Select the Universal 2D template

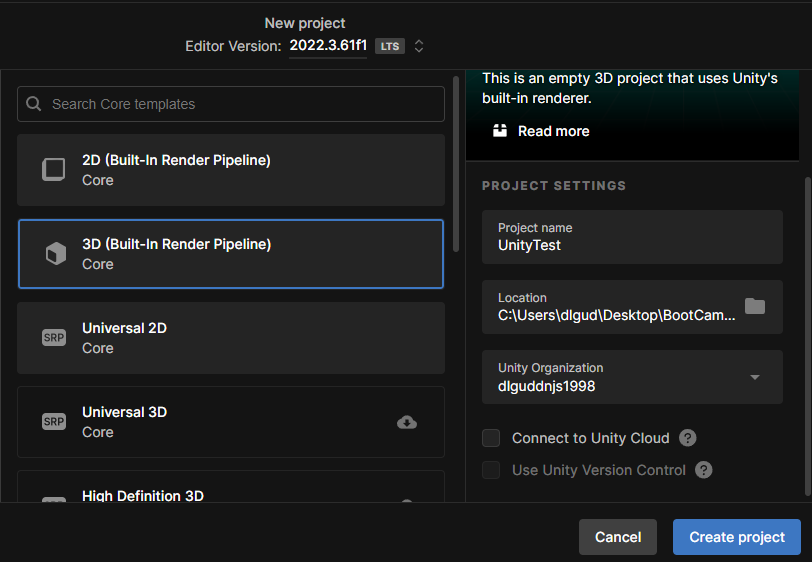click(231, 338)
